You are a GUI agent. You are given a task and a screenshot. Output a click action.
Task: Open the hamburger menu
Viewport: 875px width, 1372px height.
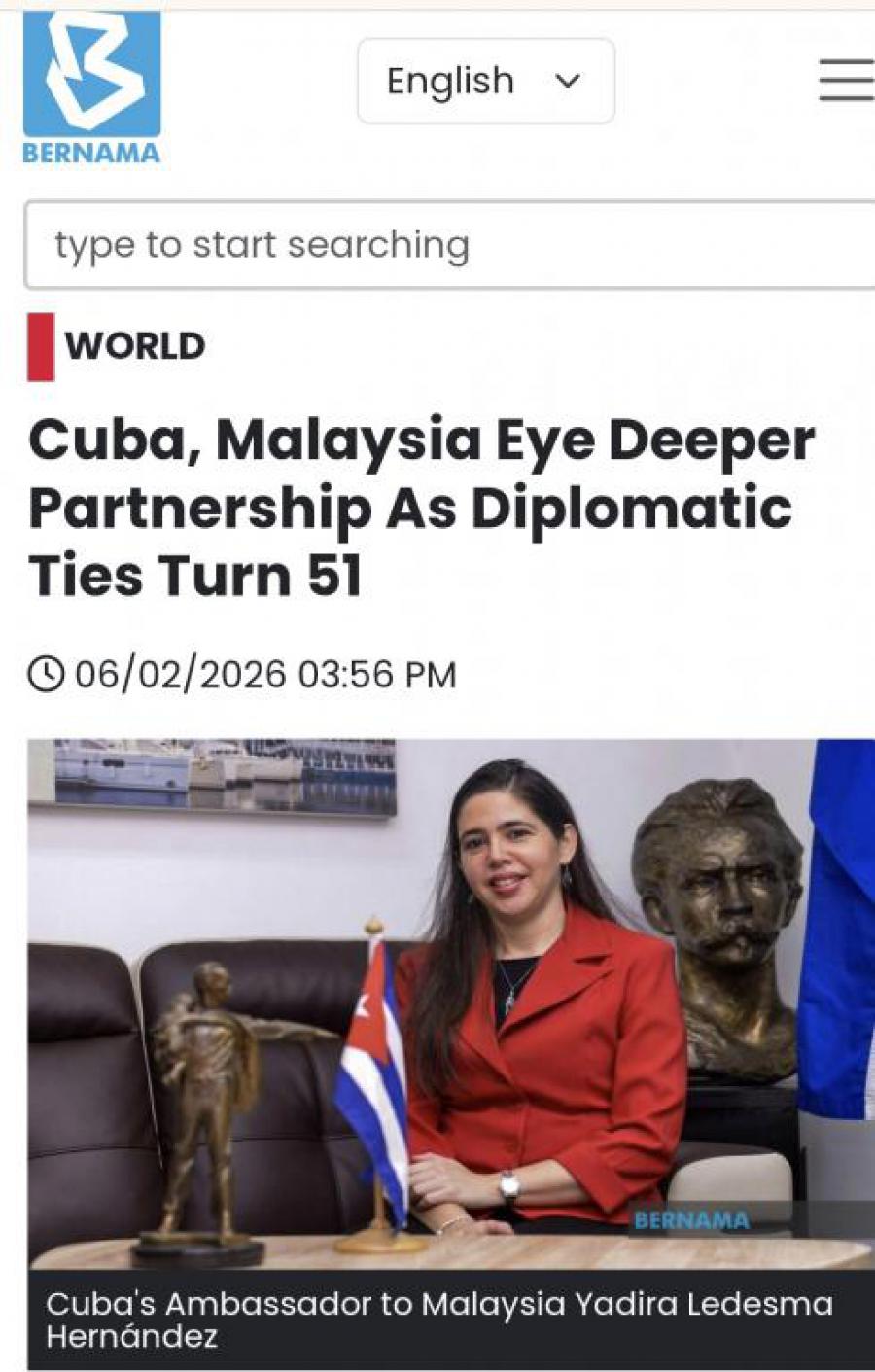point(846,80)
